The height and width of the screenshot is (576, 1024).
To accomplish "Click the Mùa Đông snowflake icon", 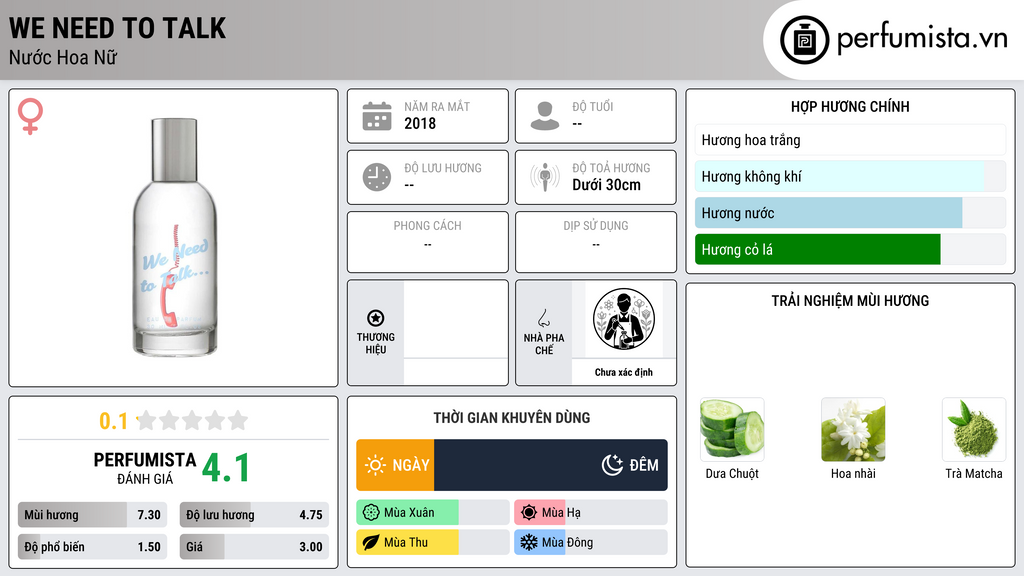I will point(529,542).
